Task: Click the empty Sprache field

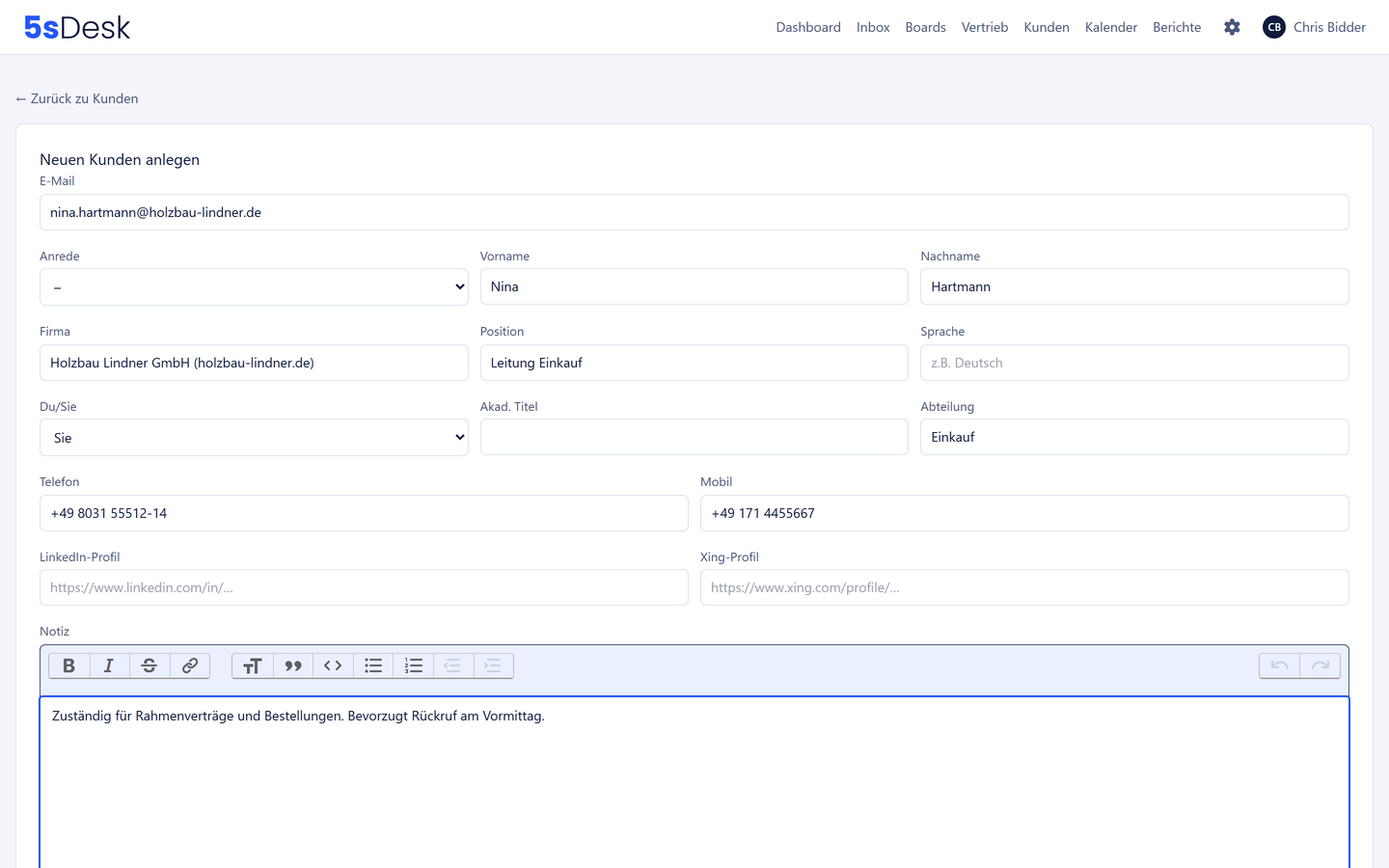Action: [x=1134, y=363]
